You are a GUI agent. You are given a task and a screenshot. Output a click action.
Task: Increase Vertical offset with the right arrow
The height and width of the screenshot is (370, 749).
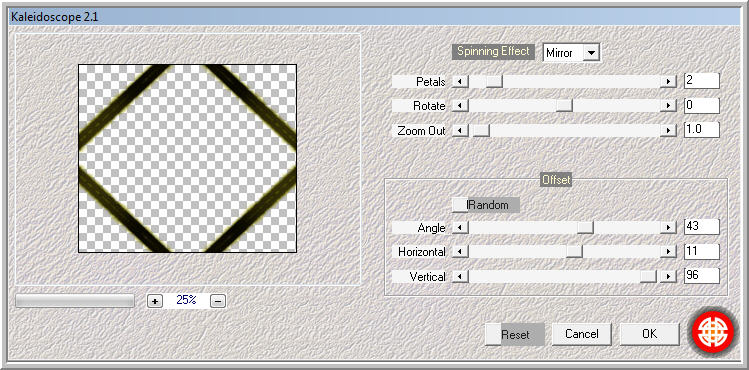pos(669,276)
